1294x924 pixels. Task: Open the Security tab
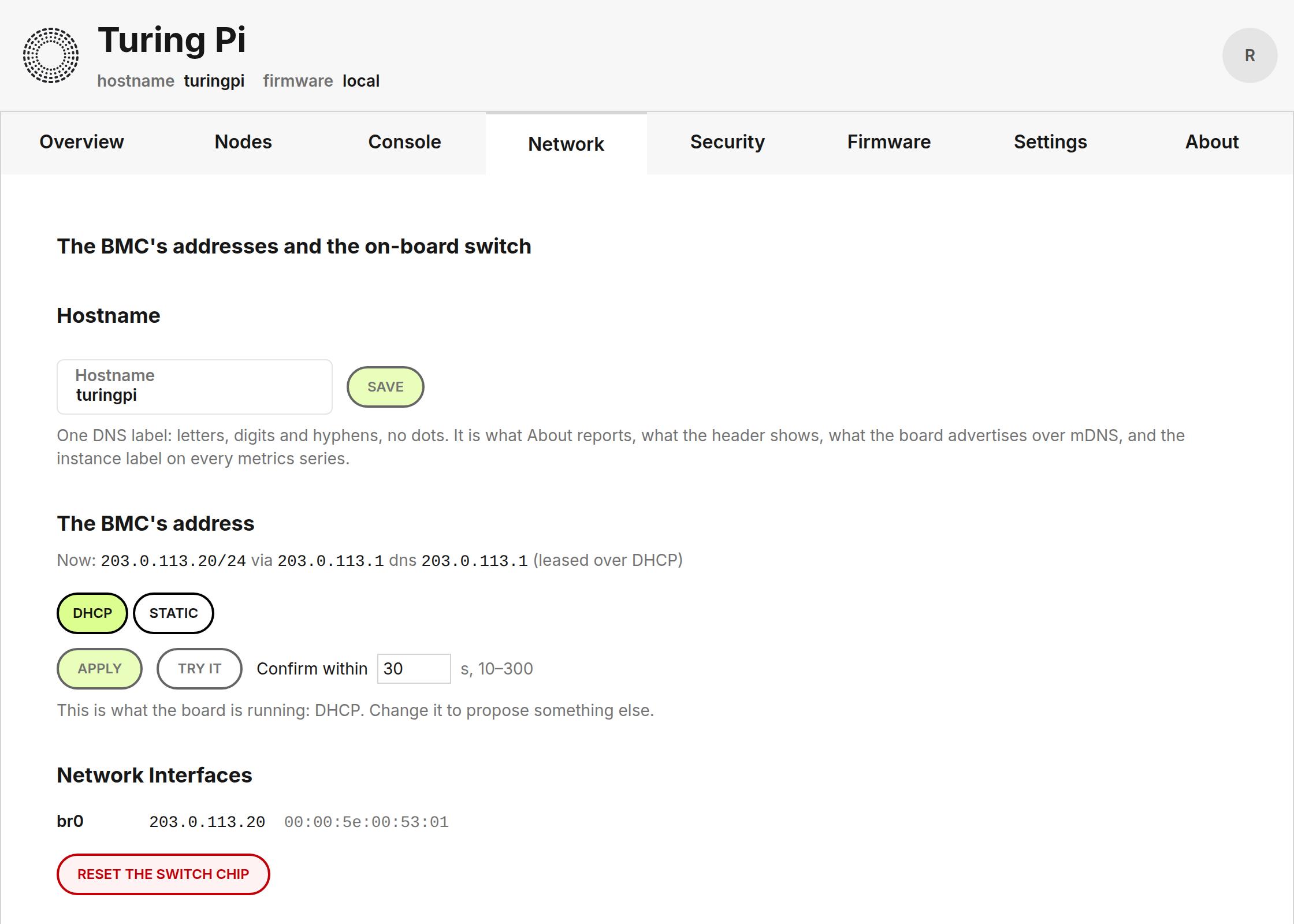click(x=727, y=142)
